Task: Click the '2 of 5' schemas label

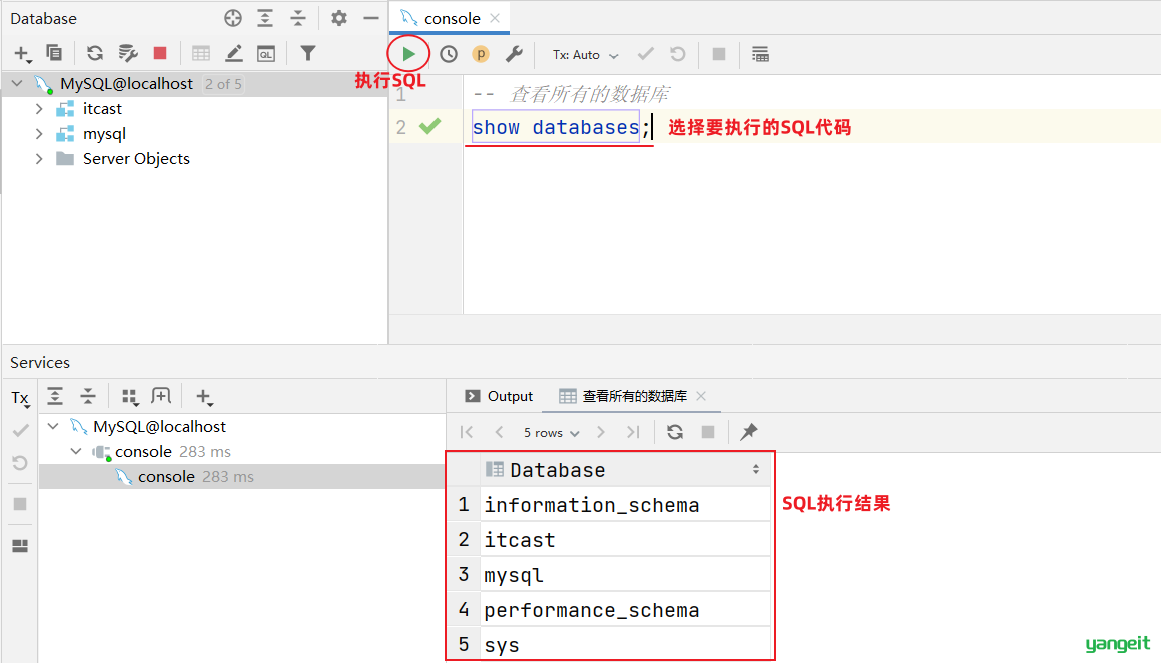Action: pos(224,84)
